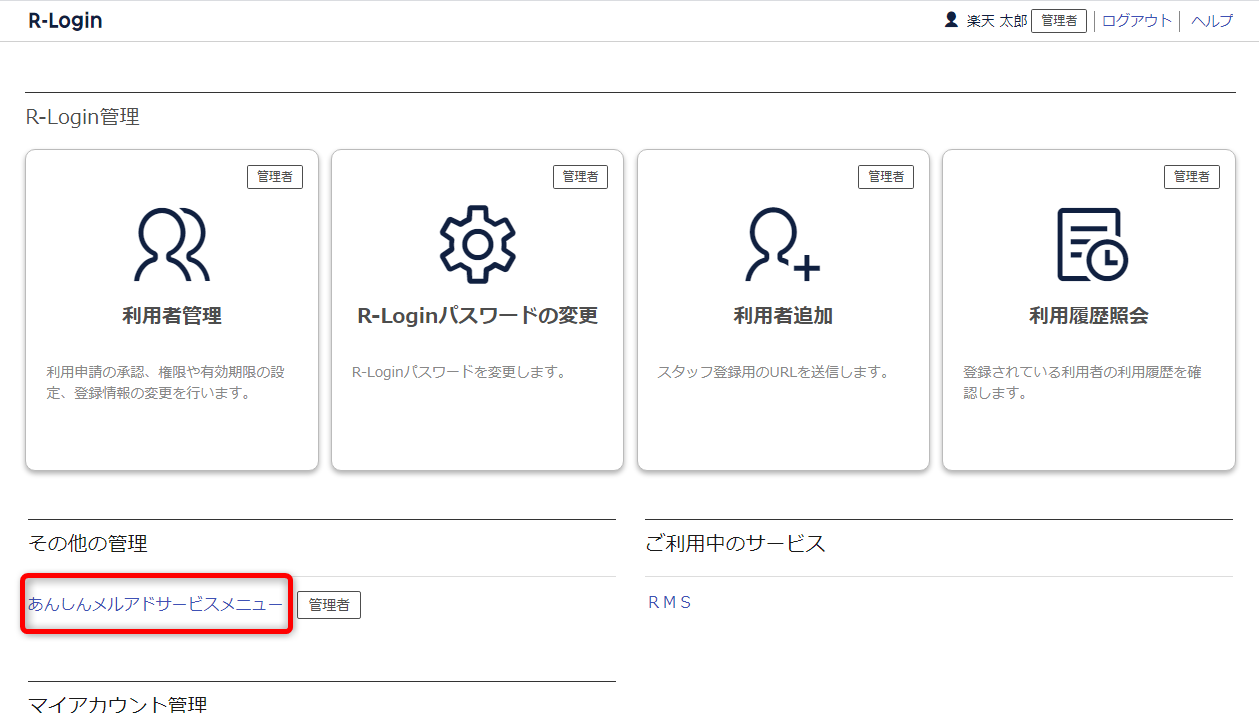Select the 利用者管理 card title
Image resolution: width=1259 pixels, height=713 pixels.
click(171, 316)
